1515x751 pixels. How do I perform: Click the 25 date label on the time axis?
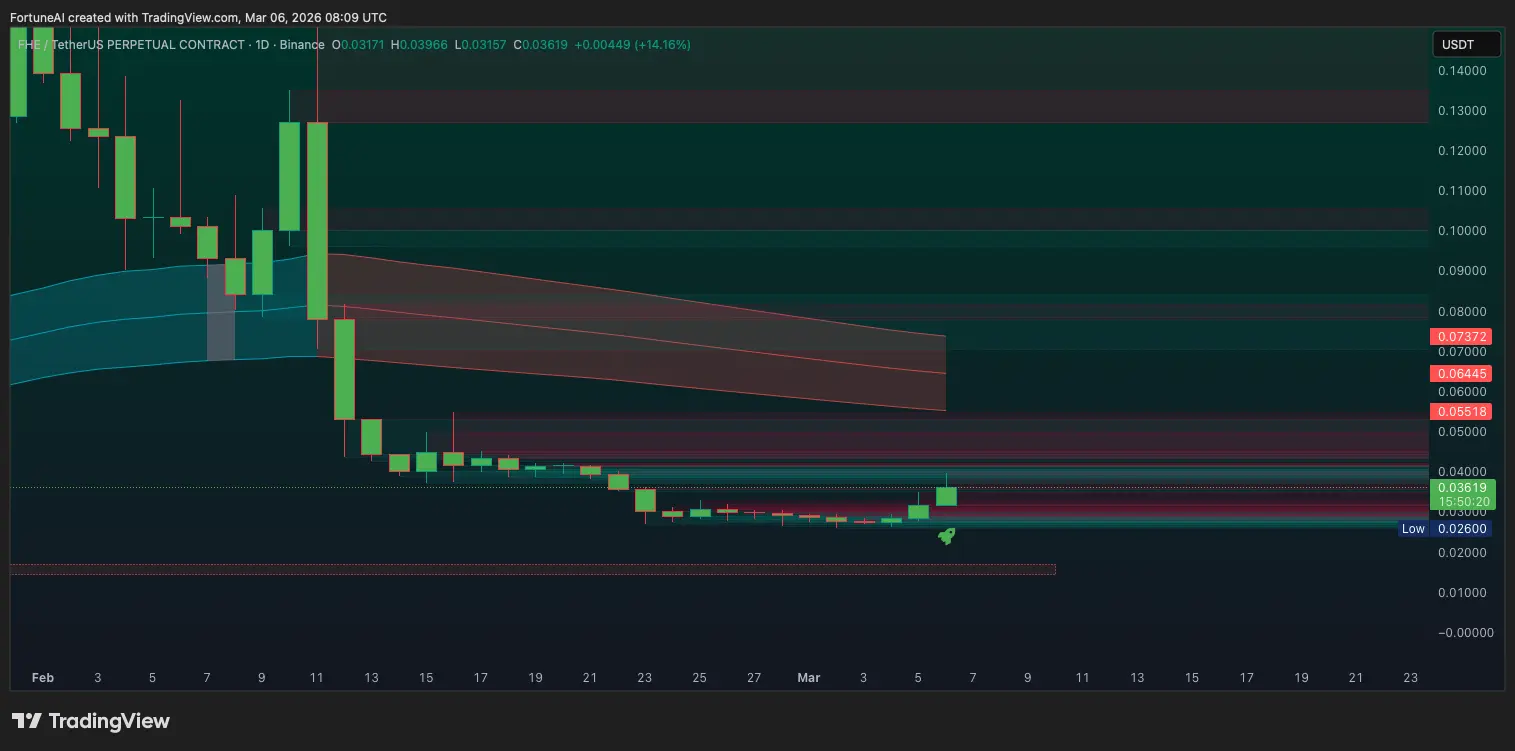(699, 677)
